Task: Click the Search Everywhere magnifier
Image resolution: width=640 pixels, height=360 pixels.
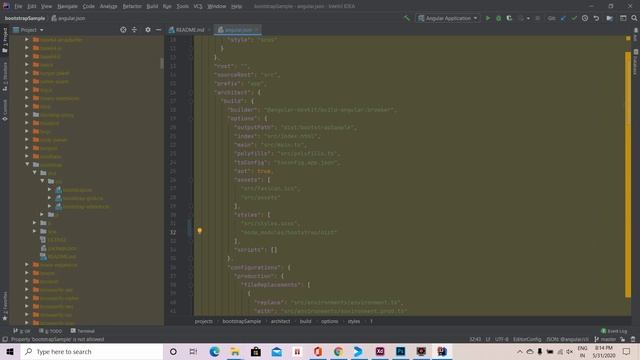Action: coord(634,18)
